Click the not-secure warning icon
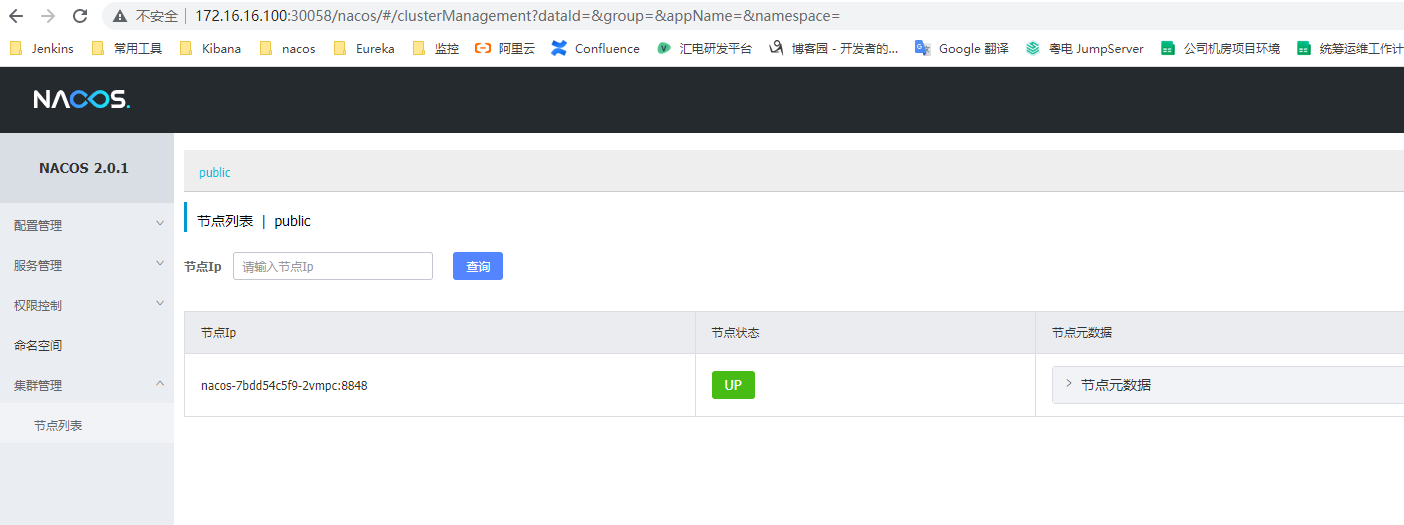This screenshot has width=1404, height=525. coord(121,16)
